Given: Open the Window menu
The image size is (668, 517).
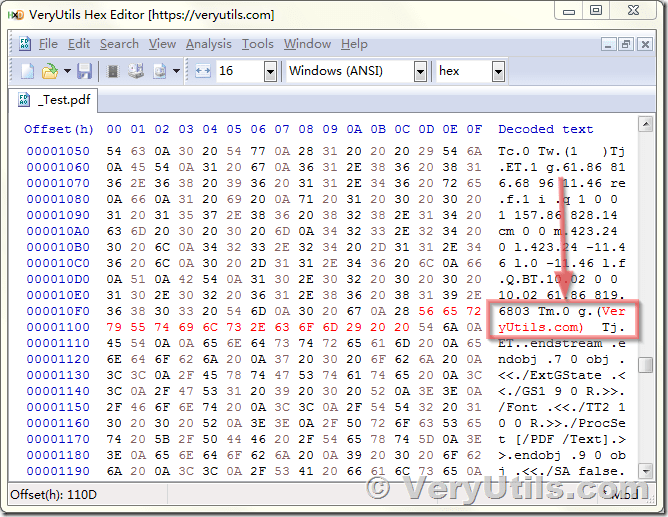Looking at the screenshot, I should (307, 44).
